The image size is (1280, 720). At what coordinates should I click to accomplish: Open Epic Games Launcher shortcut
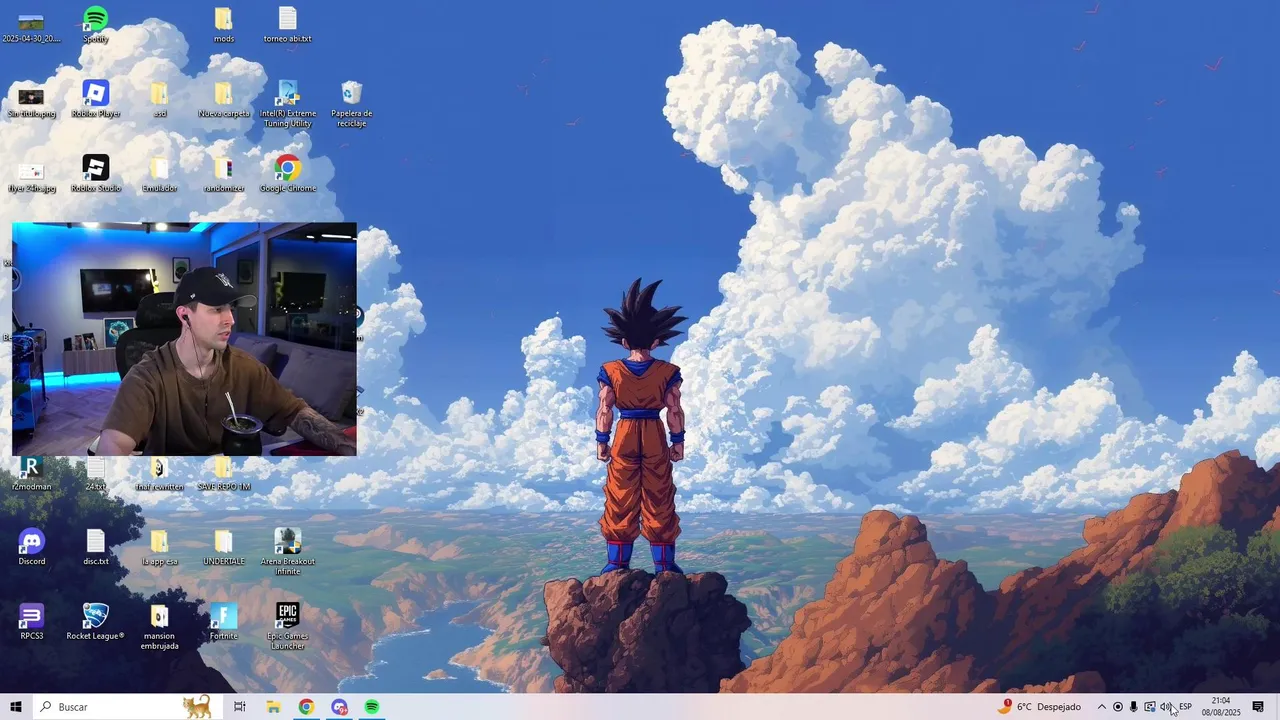coord(287,627)
